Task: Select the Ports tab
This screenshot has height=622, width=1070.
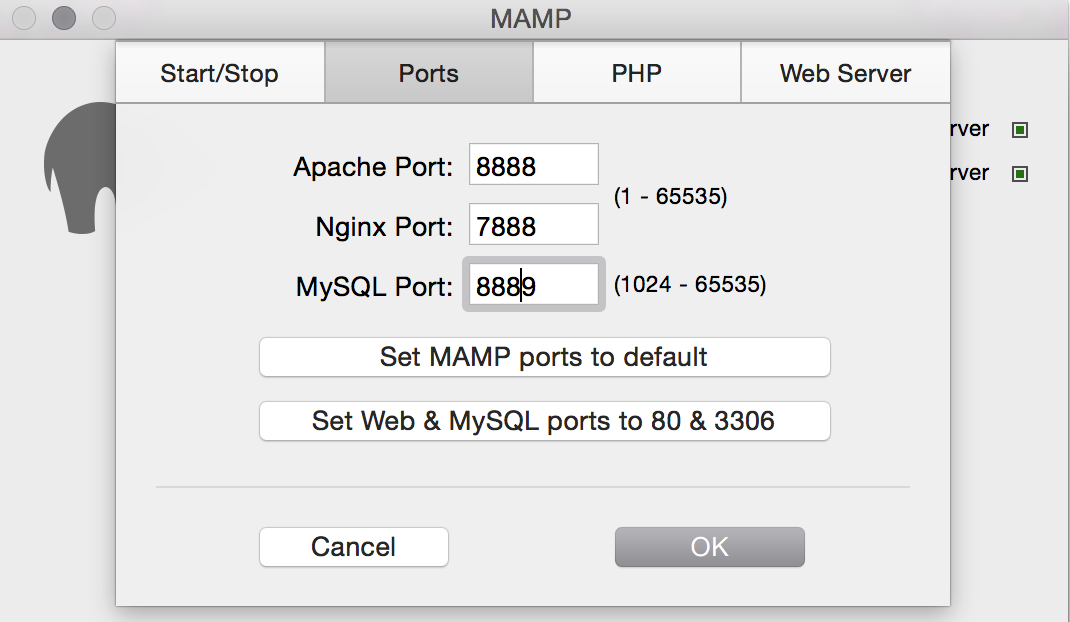Action: point(429,74)
